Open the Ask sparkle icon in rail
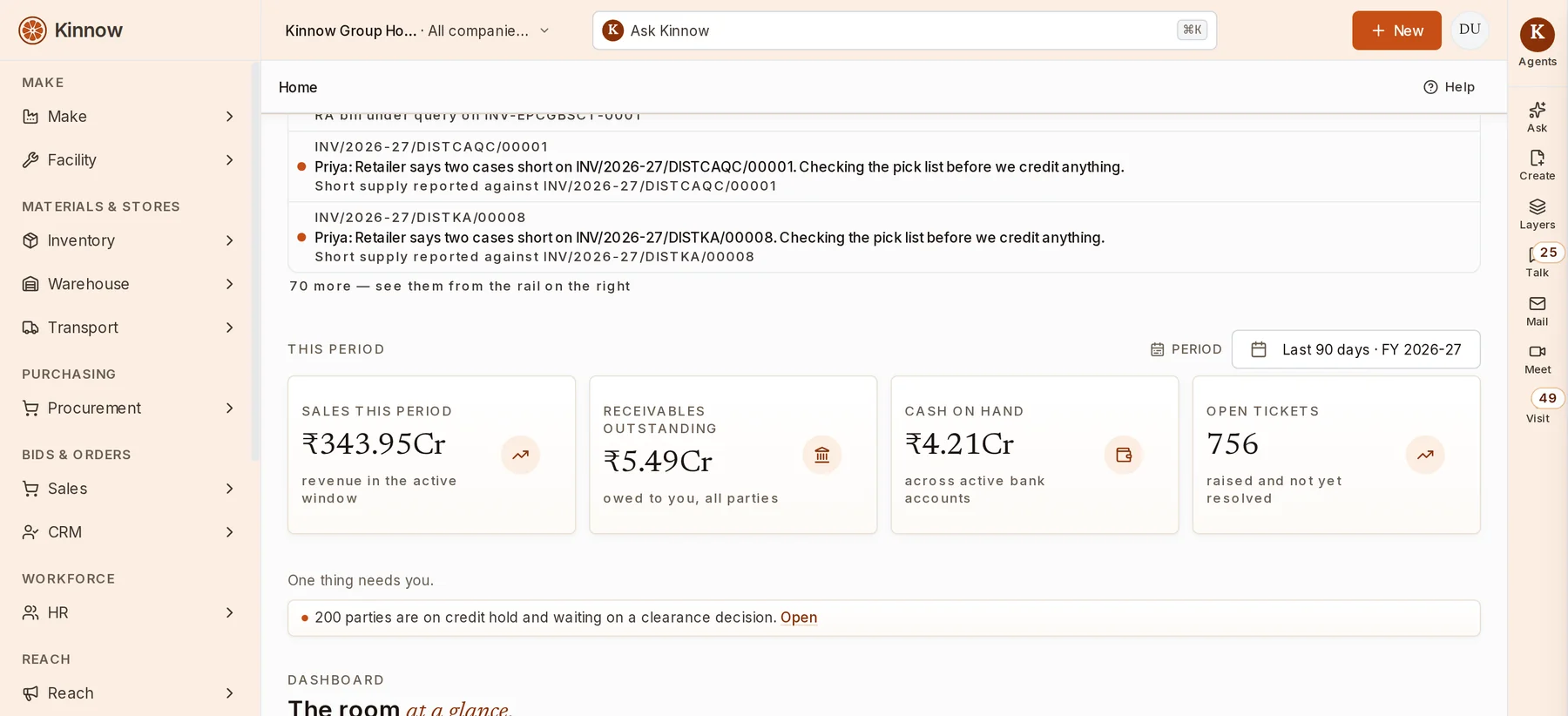The width and height of the screenshot is (1568, 716). click(x=1537, y=118)
